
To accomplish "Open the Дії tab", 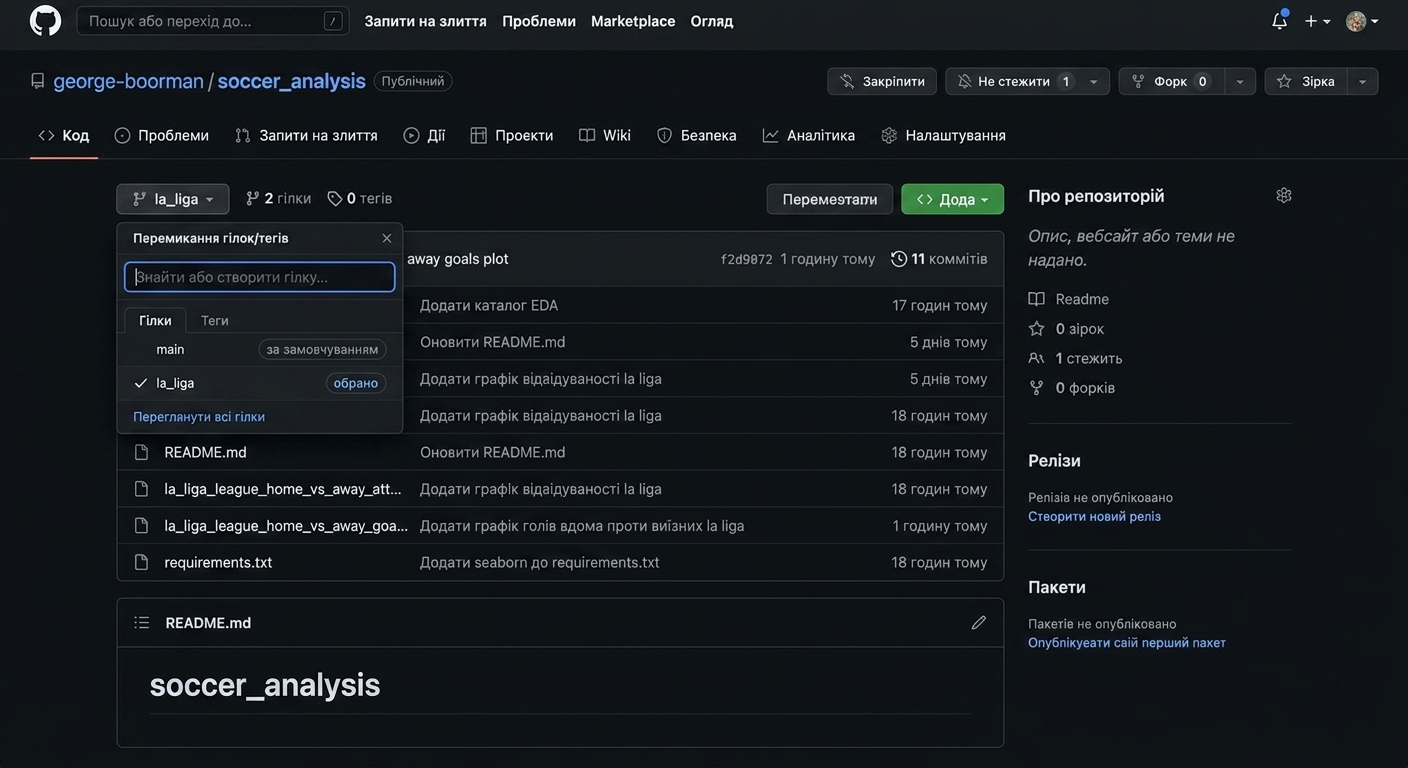I will [x=425, y=135].
